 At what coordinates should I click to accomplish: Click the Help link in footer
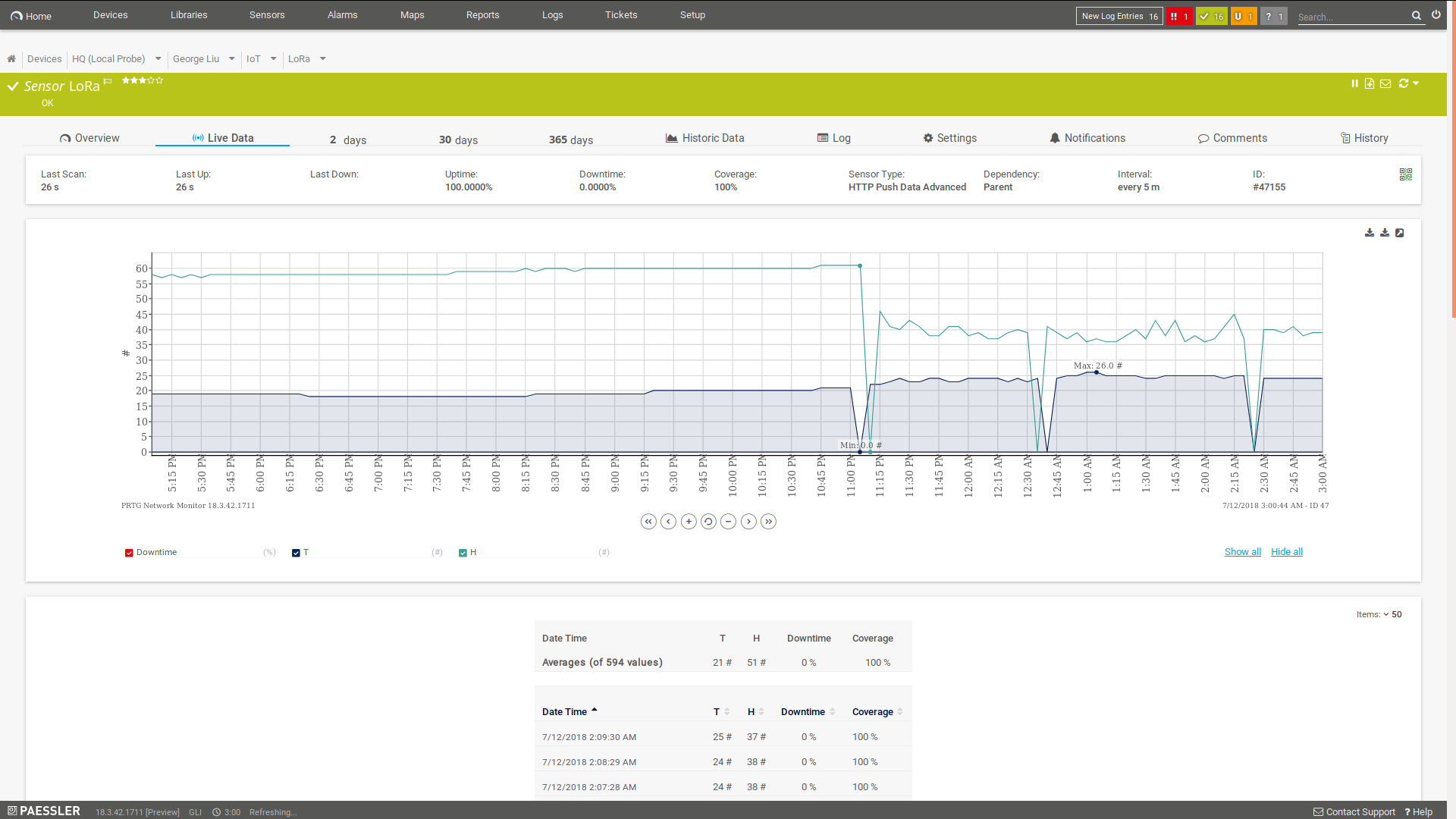coord(1419,812)
